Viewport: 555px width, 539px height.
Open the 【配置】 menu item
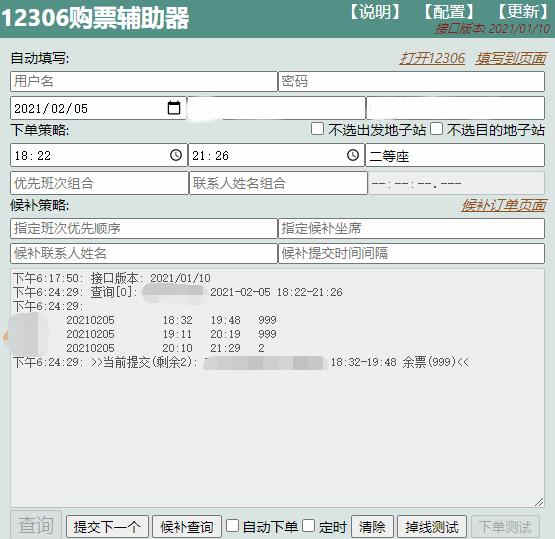coord(449,12)
